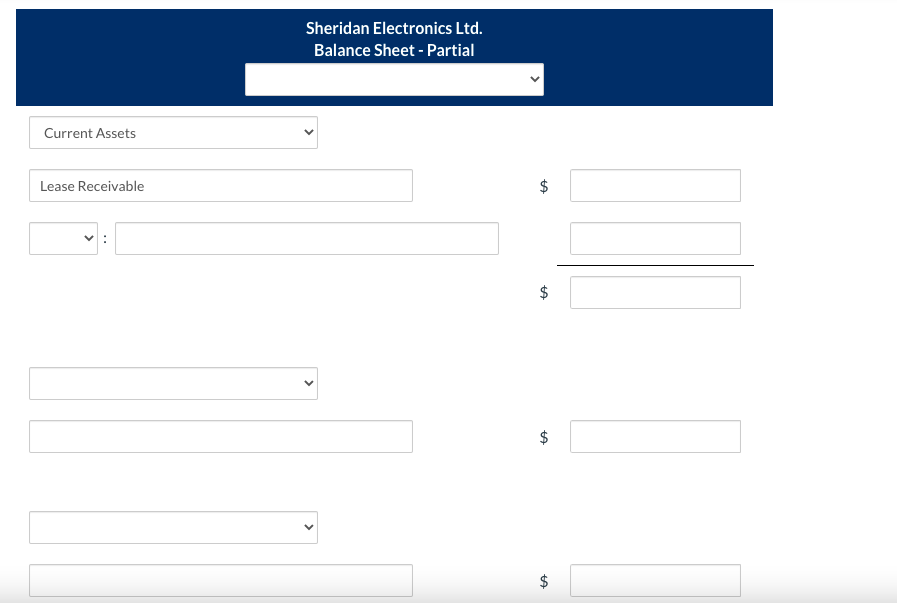Click the account name field under the middle section dropdown

tap(221, 437)
